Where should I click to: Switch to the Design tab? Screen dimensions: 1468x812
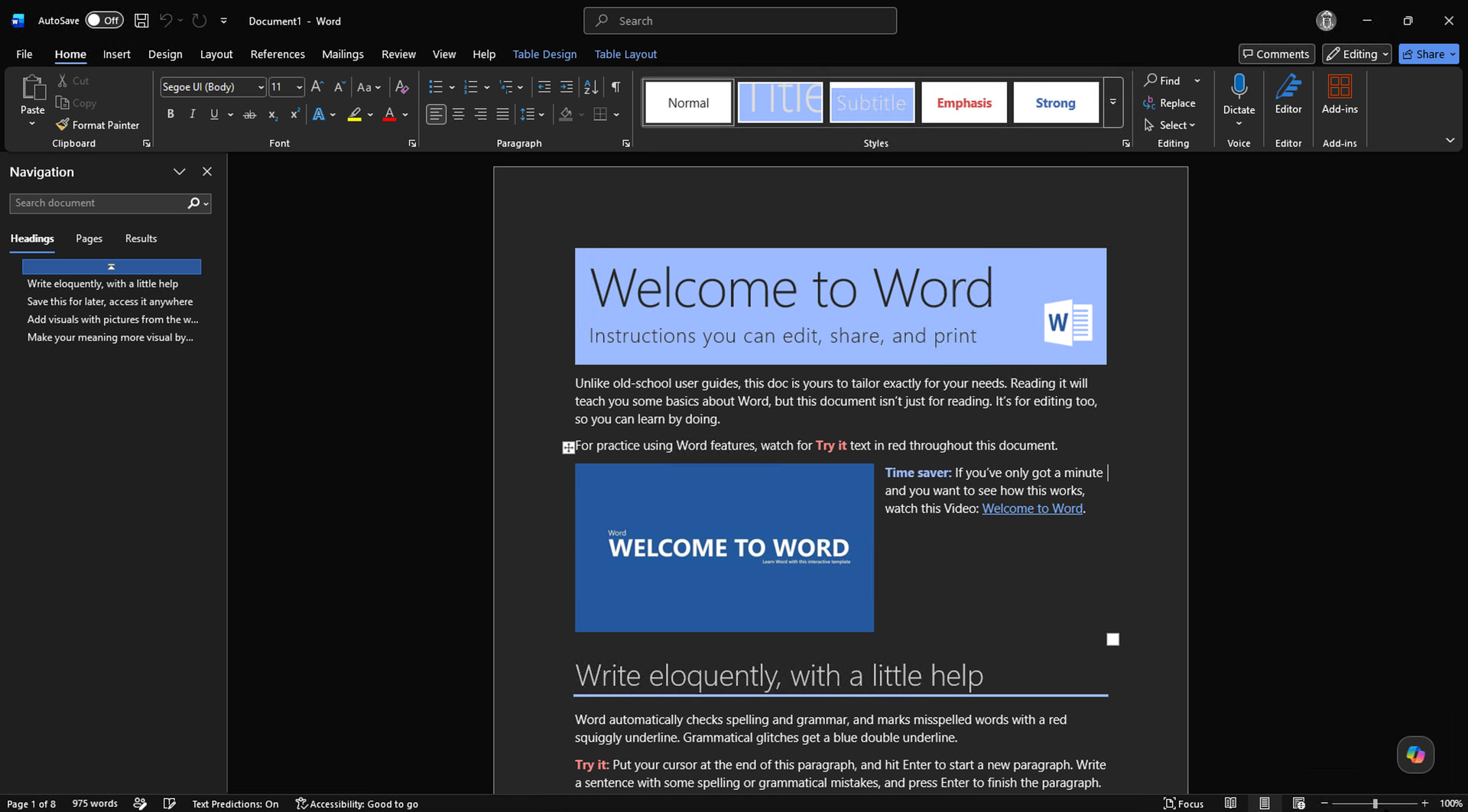point(165,54)
